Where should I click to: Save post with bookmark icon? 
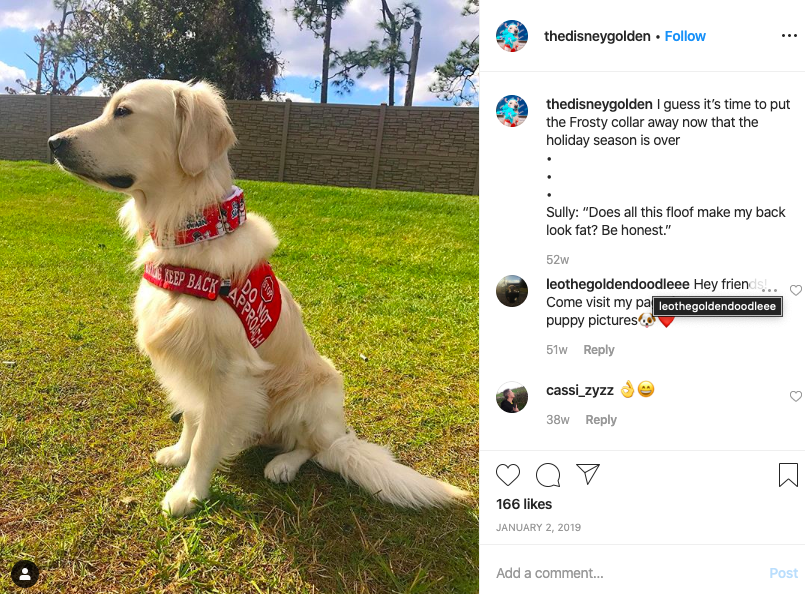[x=788, y=474]
